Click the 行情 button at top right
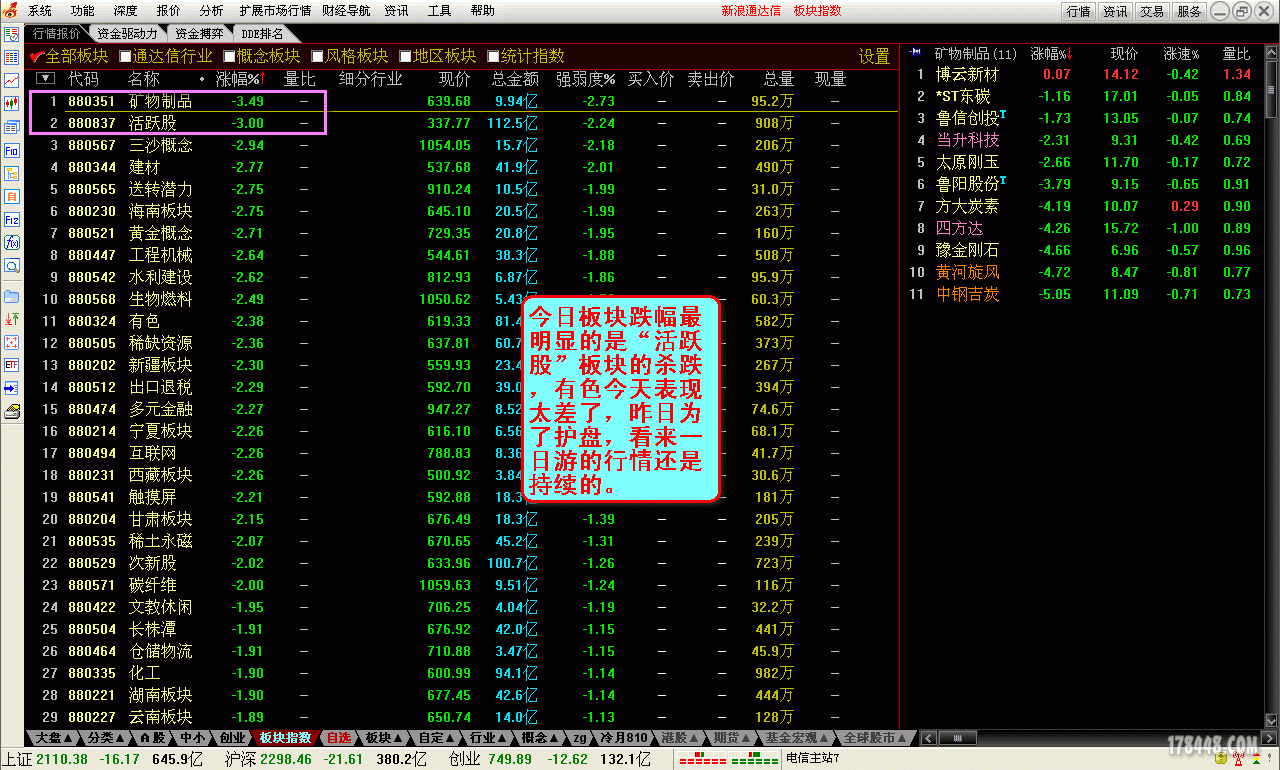The image size is (1280, 770). coord(1078,11)
